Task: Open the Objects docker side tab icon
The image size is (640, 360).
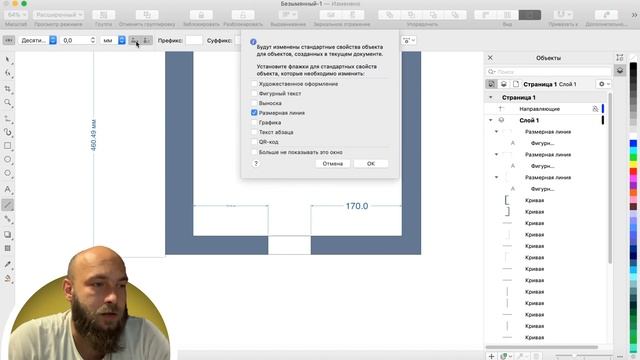Action: tap(620, 71)
